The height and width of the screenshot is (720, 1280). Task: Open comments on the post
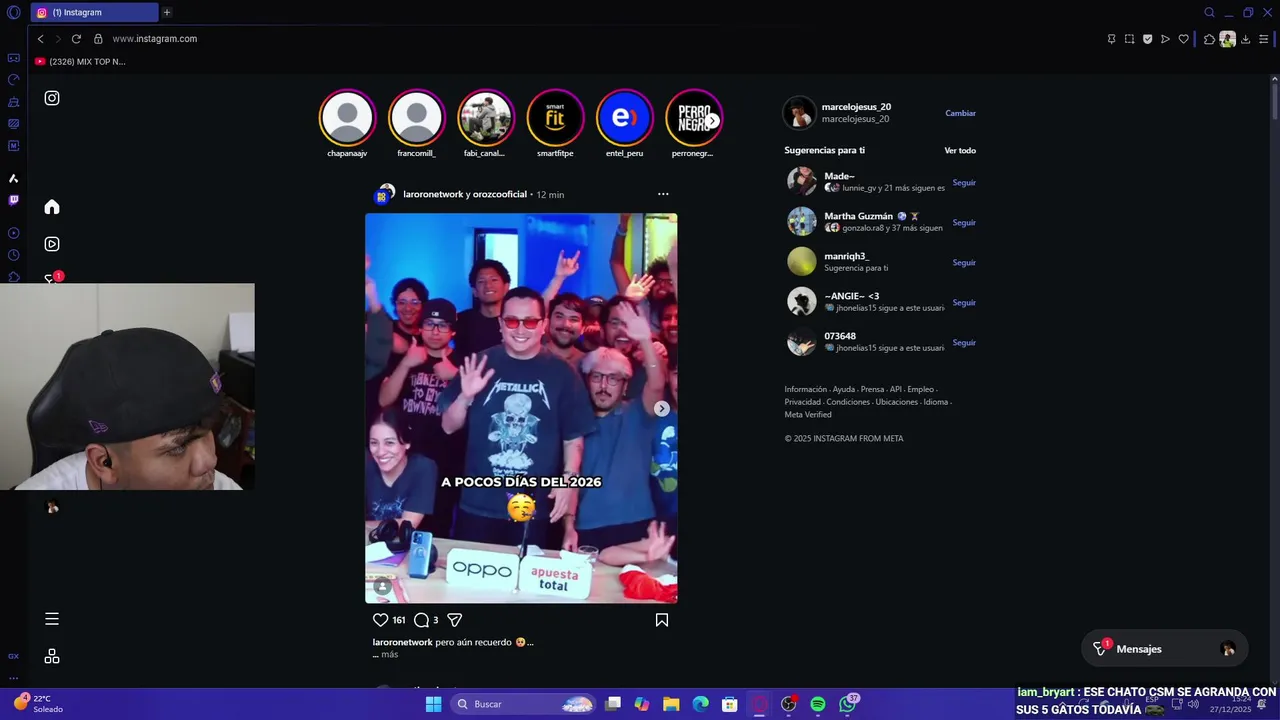point(421,620)
